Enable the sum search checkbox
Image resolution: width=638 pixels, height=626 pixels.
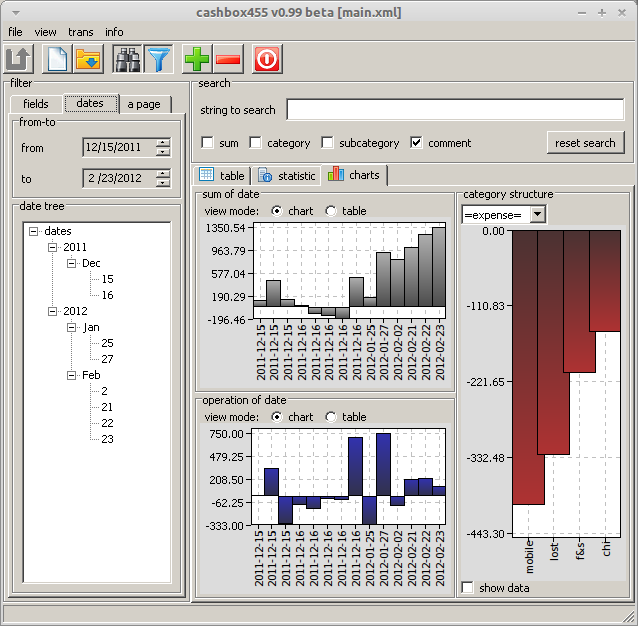tap(207, 143)
